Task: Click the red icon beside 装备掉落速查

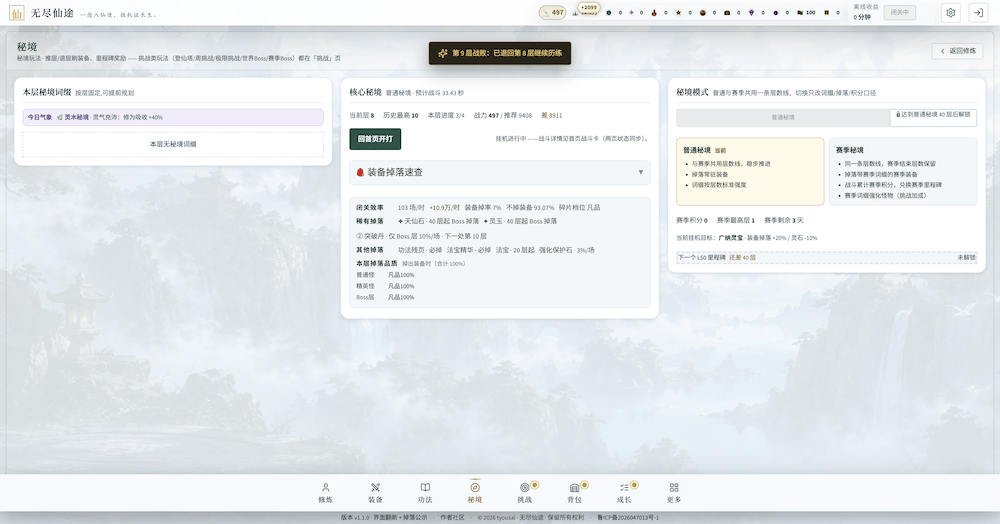Action: point(360,172)
